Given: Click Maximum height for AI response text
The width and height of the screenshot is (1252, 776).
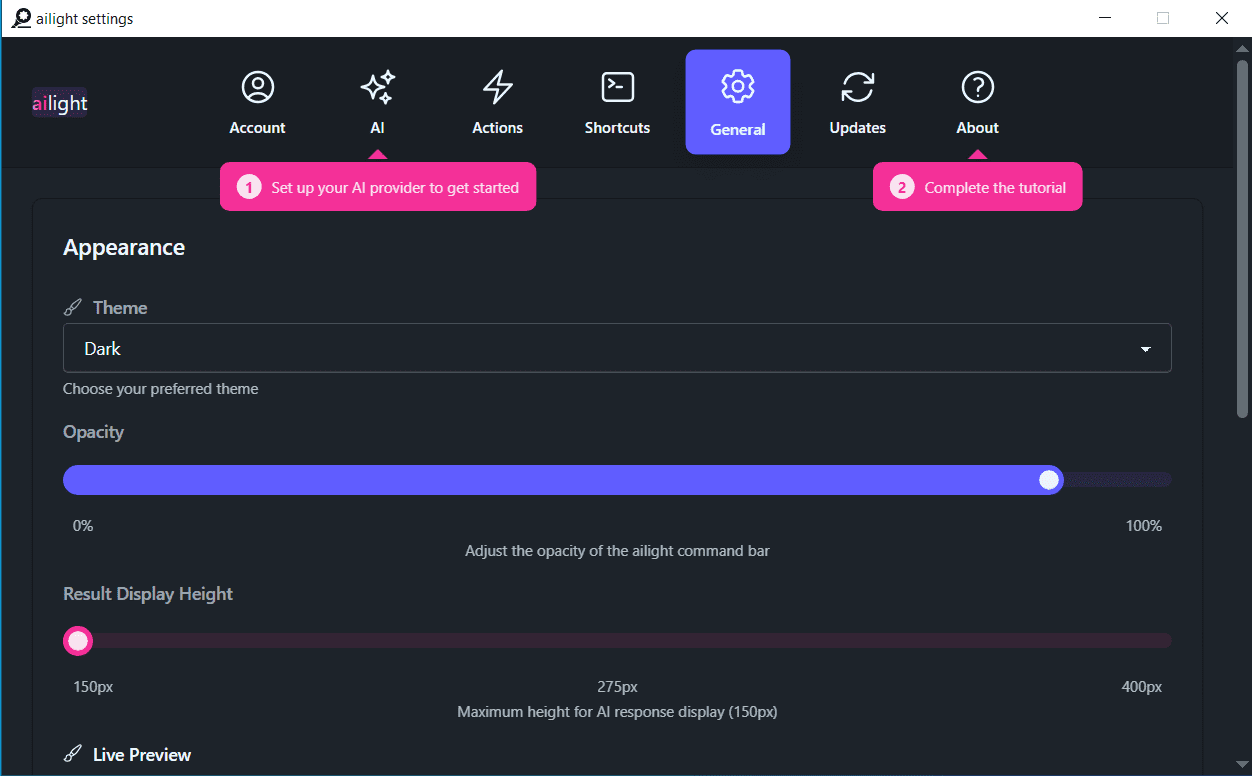Looking at the screenshot, I should click(x=617, y=713).
